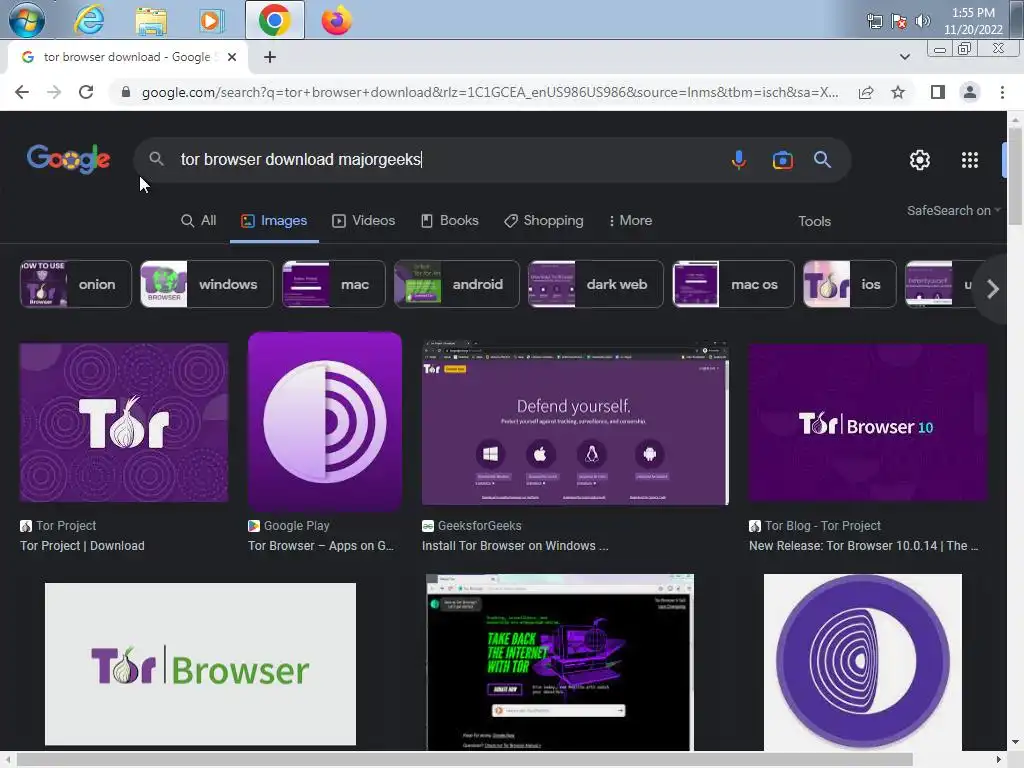
Task: Open the Action Center flag icon
Action: click(x=899, y=21)
